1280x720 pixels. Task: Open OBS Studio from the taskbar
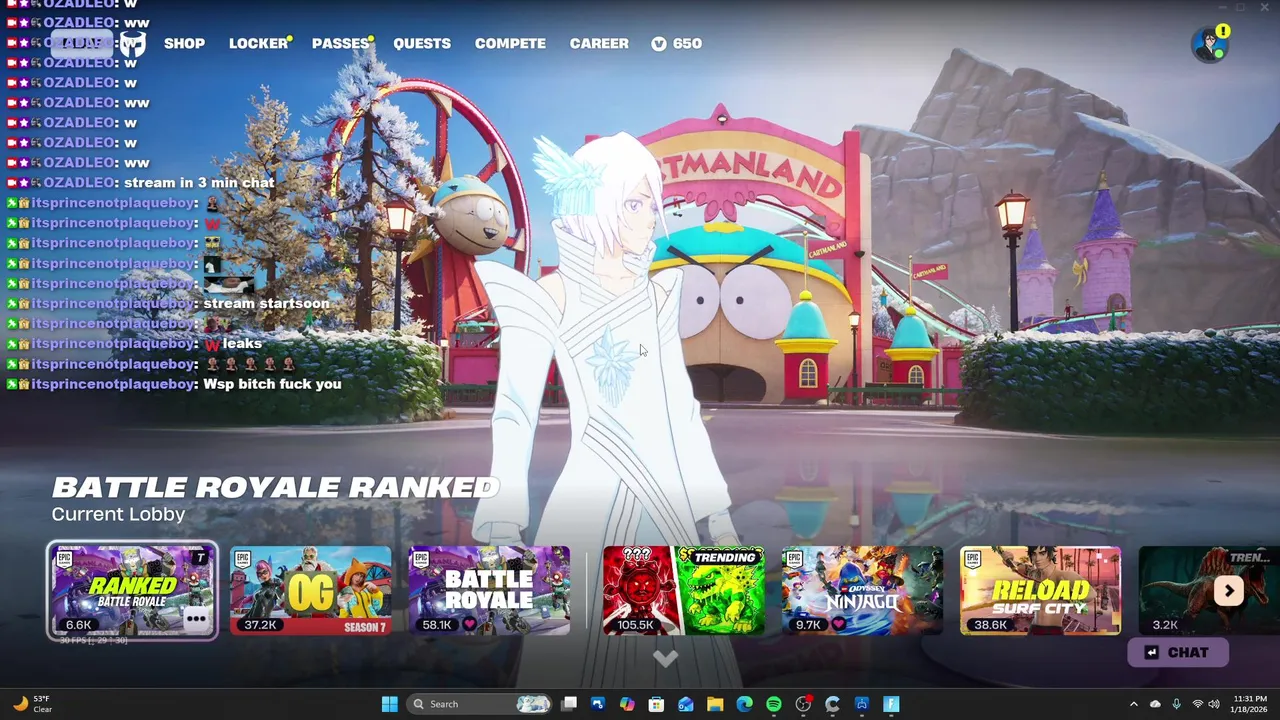tap(803, 704)
